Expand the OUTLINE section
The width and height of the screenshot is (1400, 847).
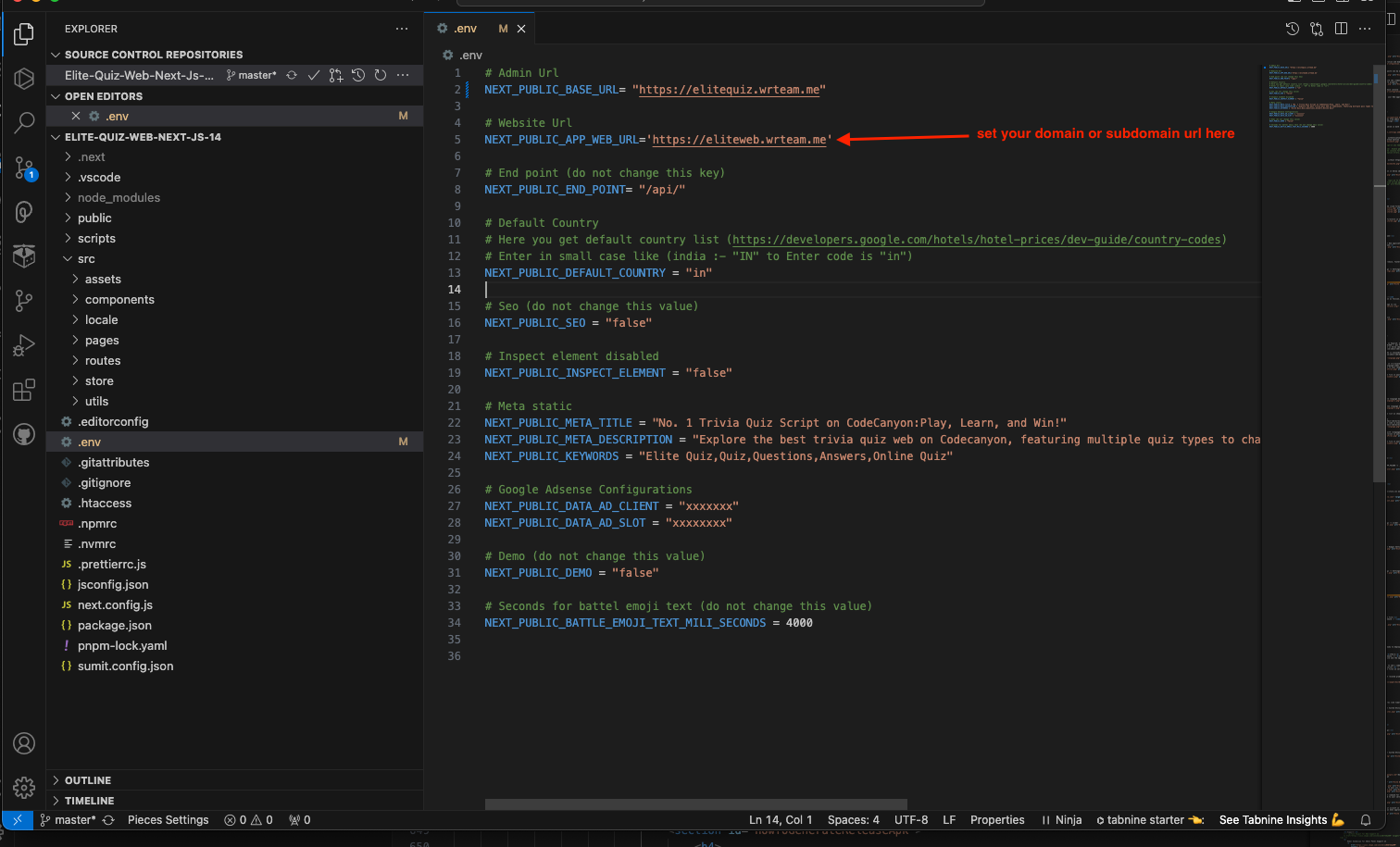[x=88, y=780]
